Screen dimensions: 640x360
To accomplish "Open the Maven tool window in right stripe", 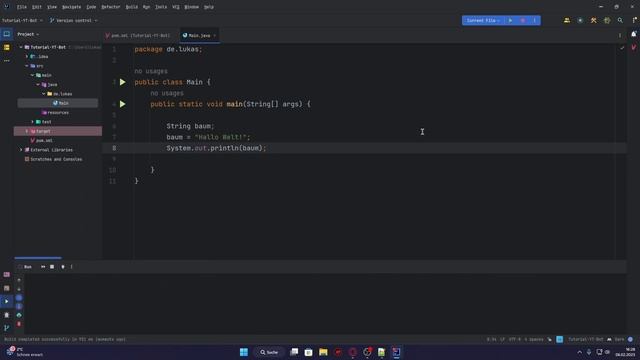I will pos(633,47).
